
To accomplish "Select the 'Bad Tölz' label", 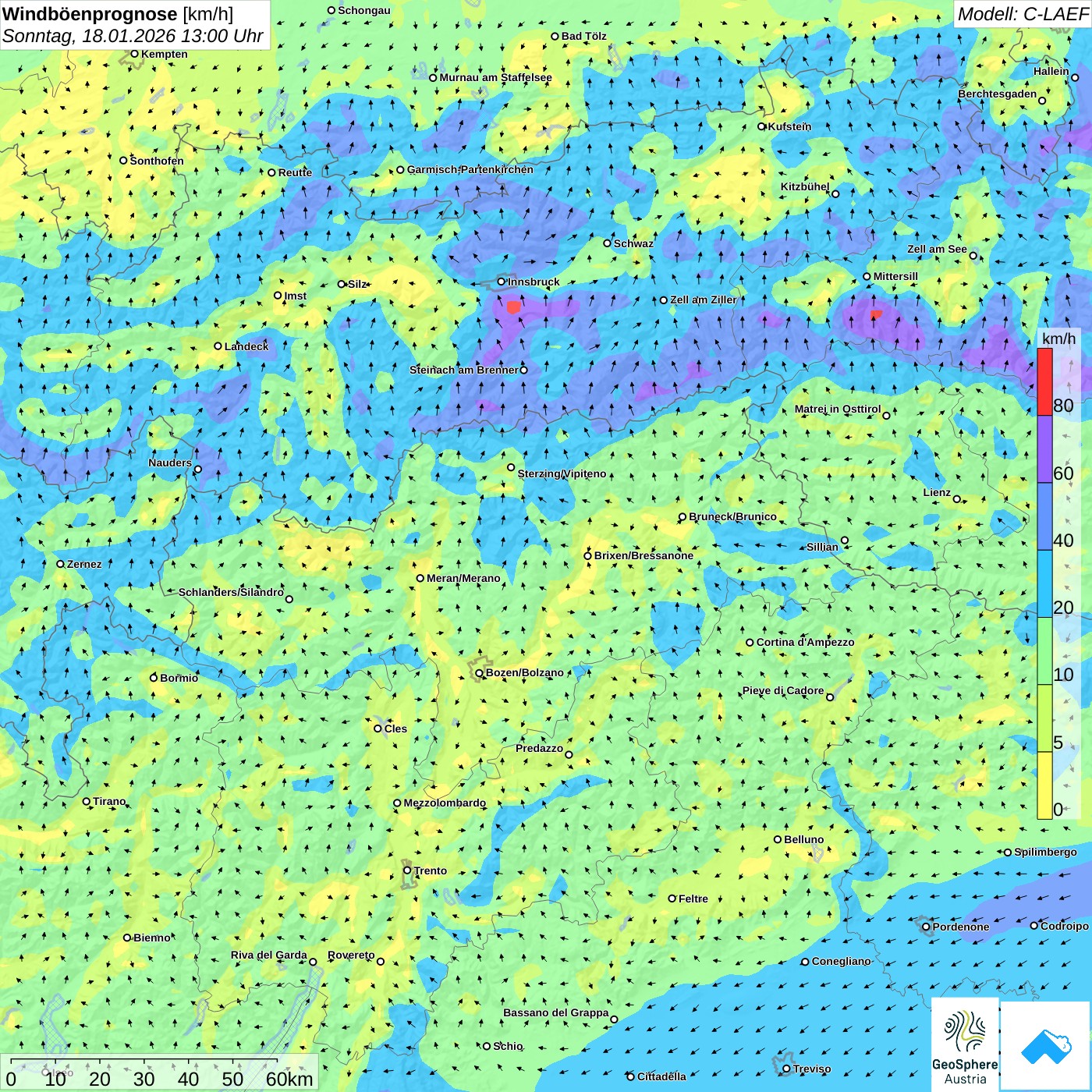I will pos(583,36).
